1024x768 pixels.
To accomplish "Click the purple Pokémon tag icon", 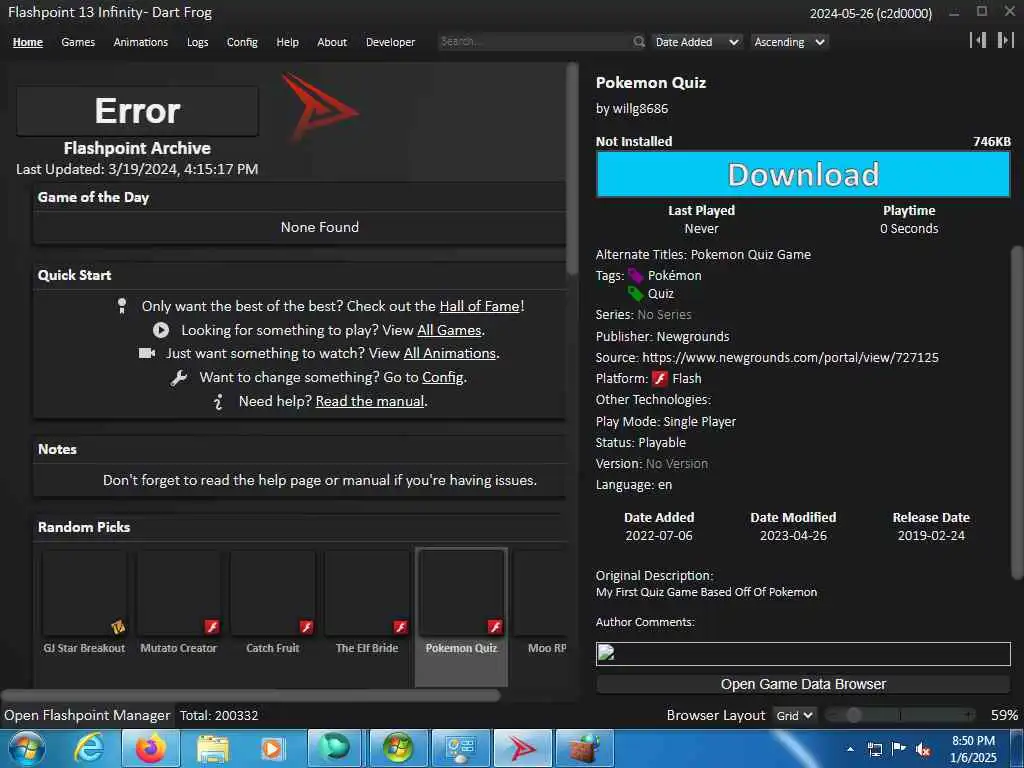I will [x=635, y=276].
